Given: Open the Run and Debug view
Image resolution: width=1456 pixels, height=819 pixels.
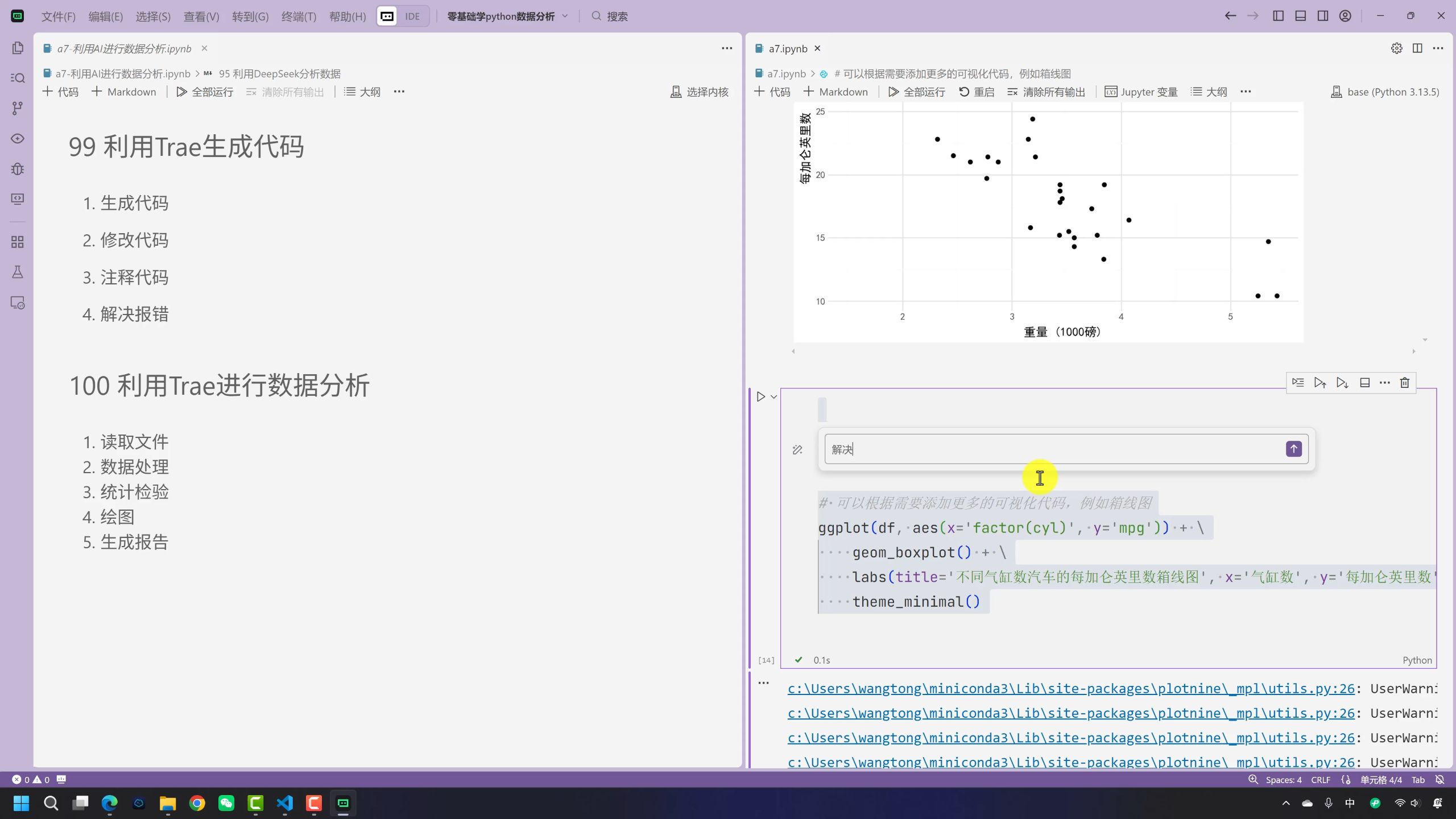Looking at the screenshot, I should 18,169.
